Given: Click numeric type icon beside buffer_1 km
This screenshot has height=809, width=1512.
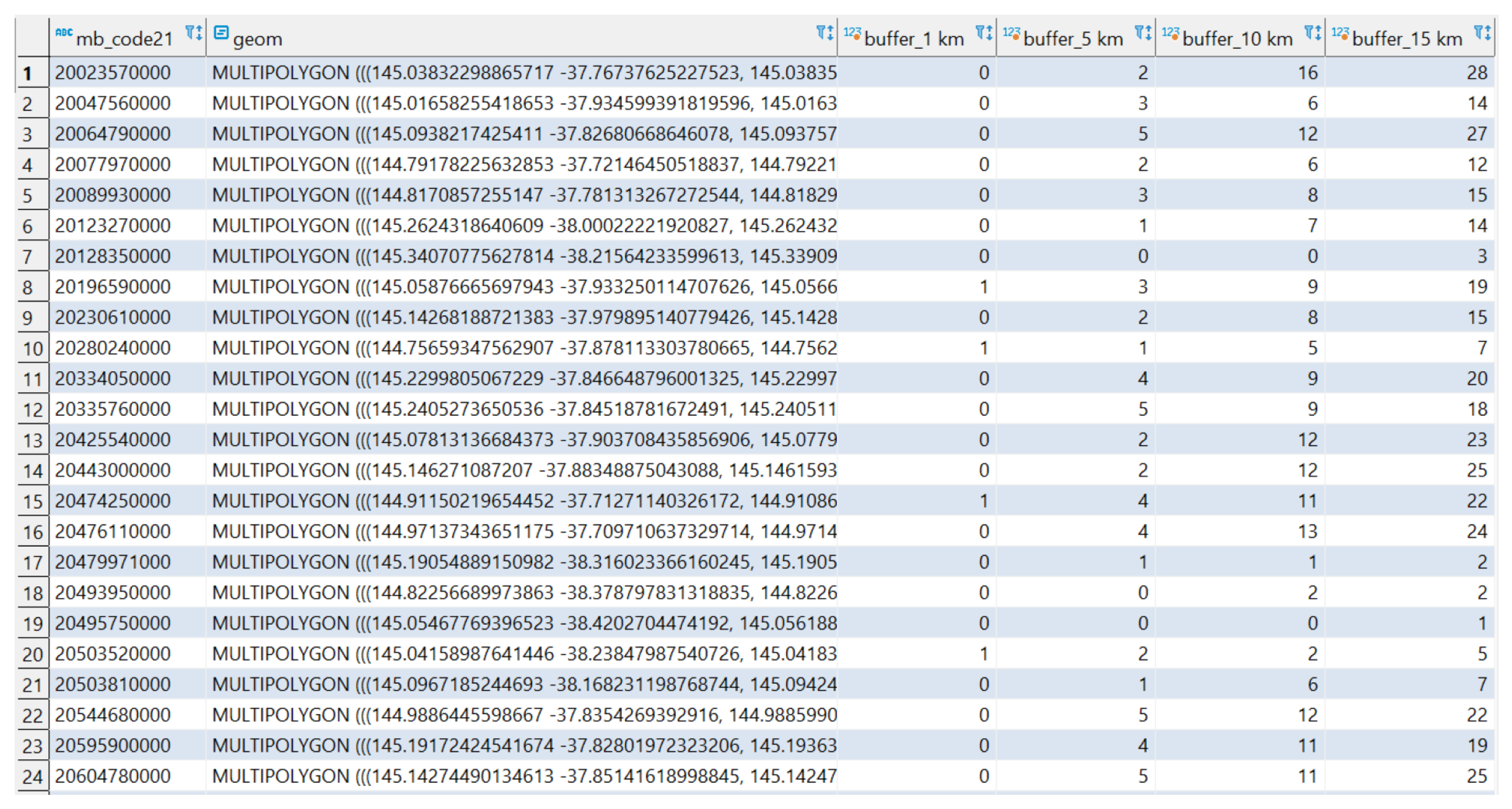Looking at the screenshot, I should 852,34.
